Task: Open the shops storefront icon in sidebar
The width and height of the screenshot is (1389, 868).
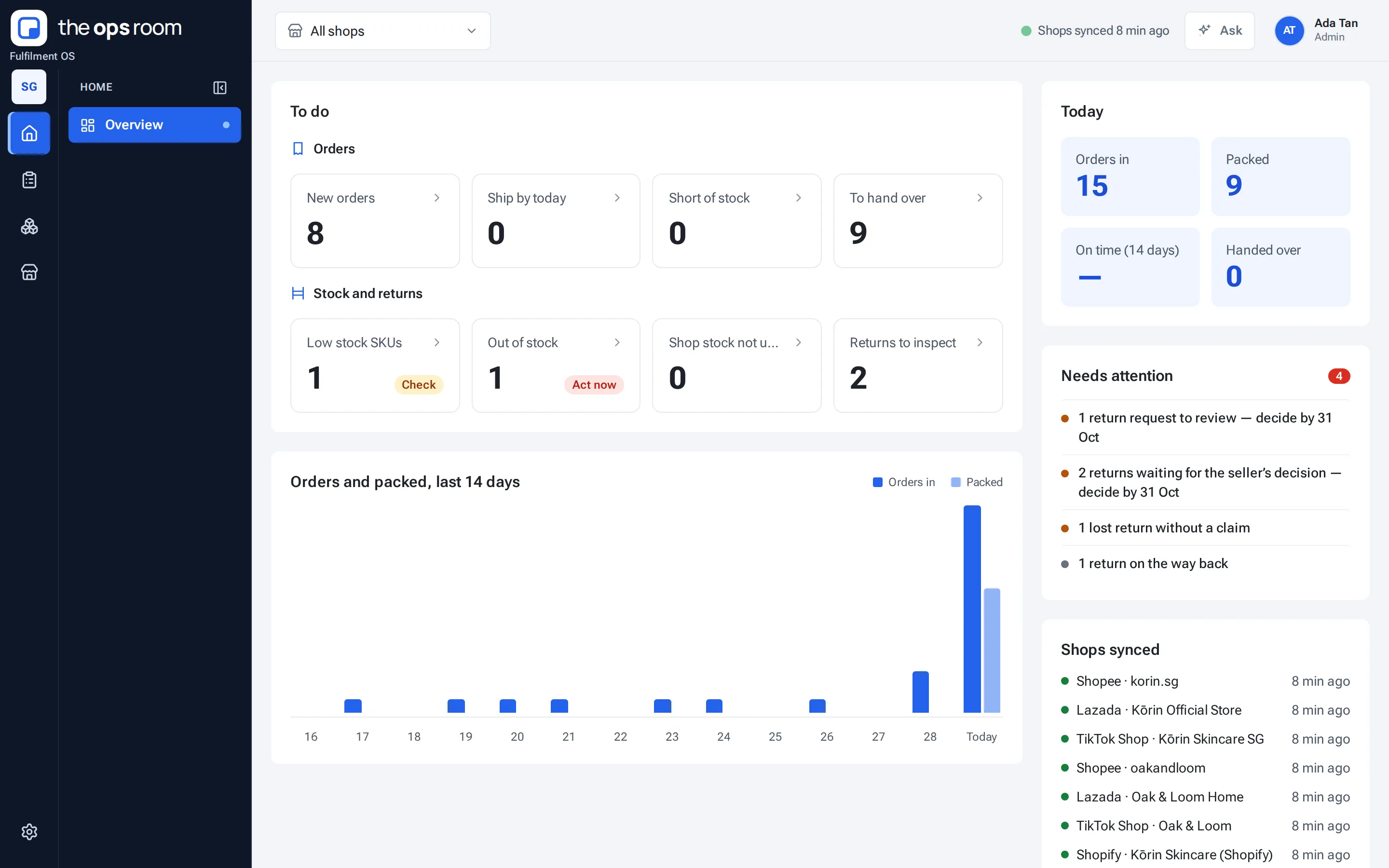Action: click(x=29, y=272)
